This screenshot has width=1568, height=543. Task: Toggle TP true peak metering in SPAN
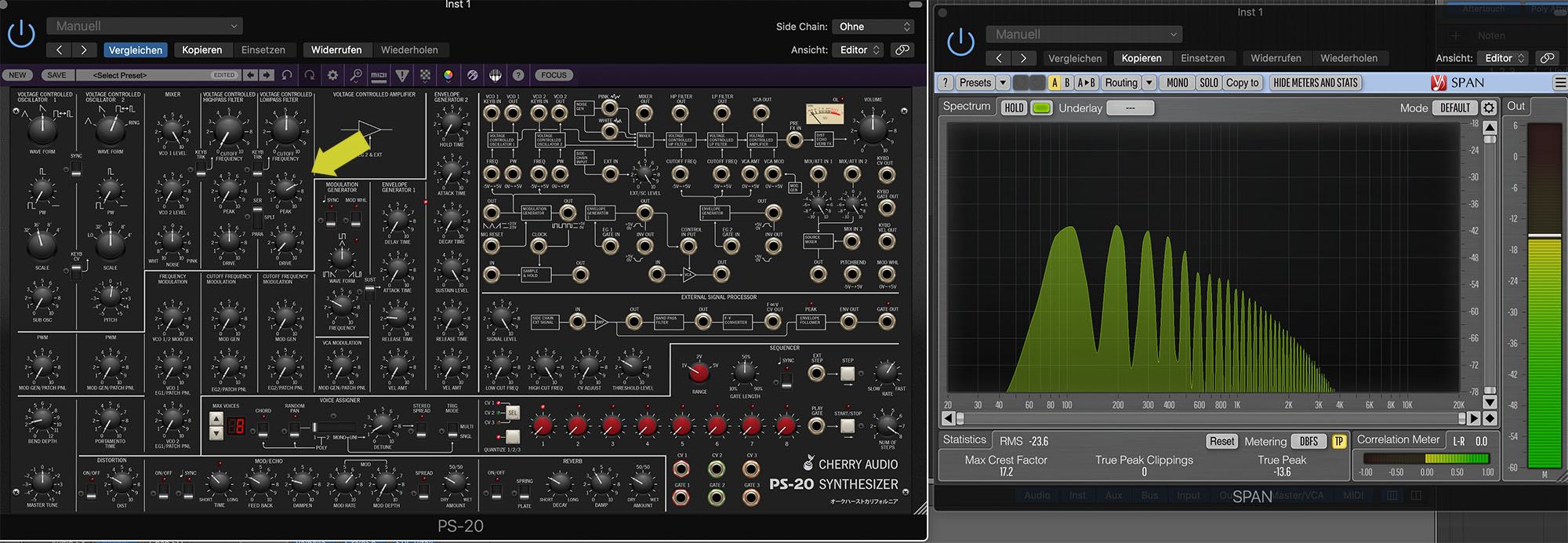click(1339, 441)
